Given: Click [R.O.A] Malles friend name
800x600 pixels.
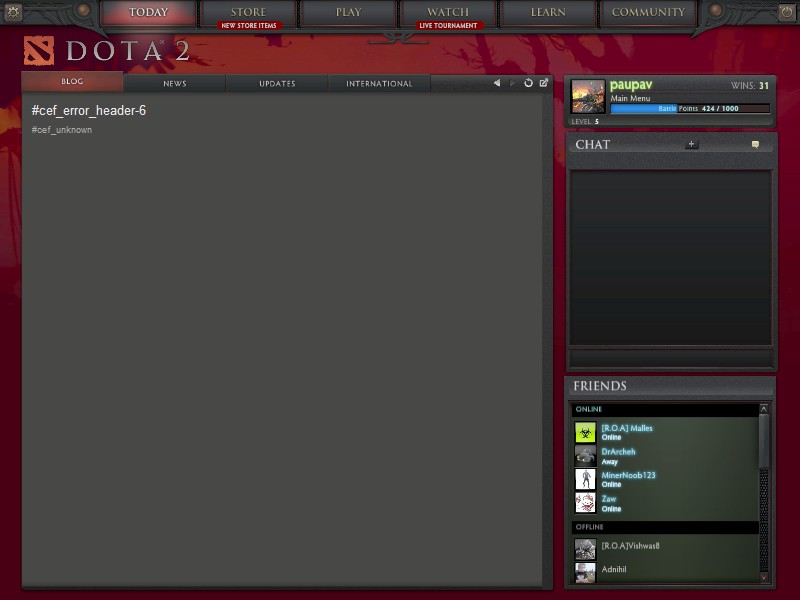Looking at the screenshot, I should click(x=627, y=428).
